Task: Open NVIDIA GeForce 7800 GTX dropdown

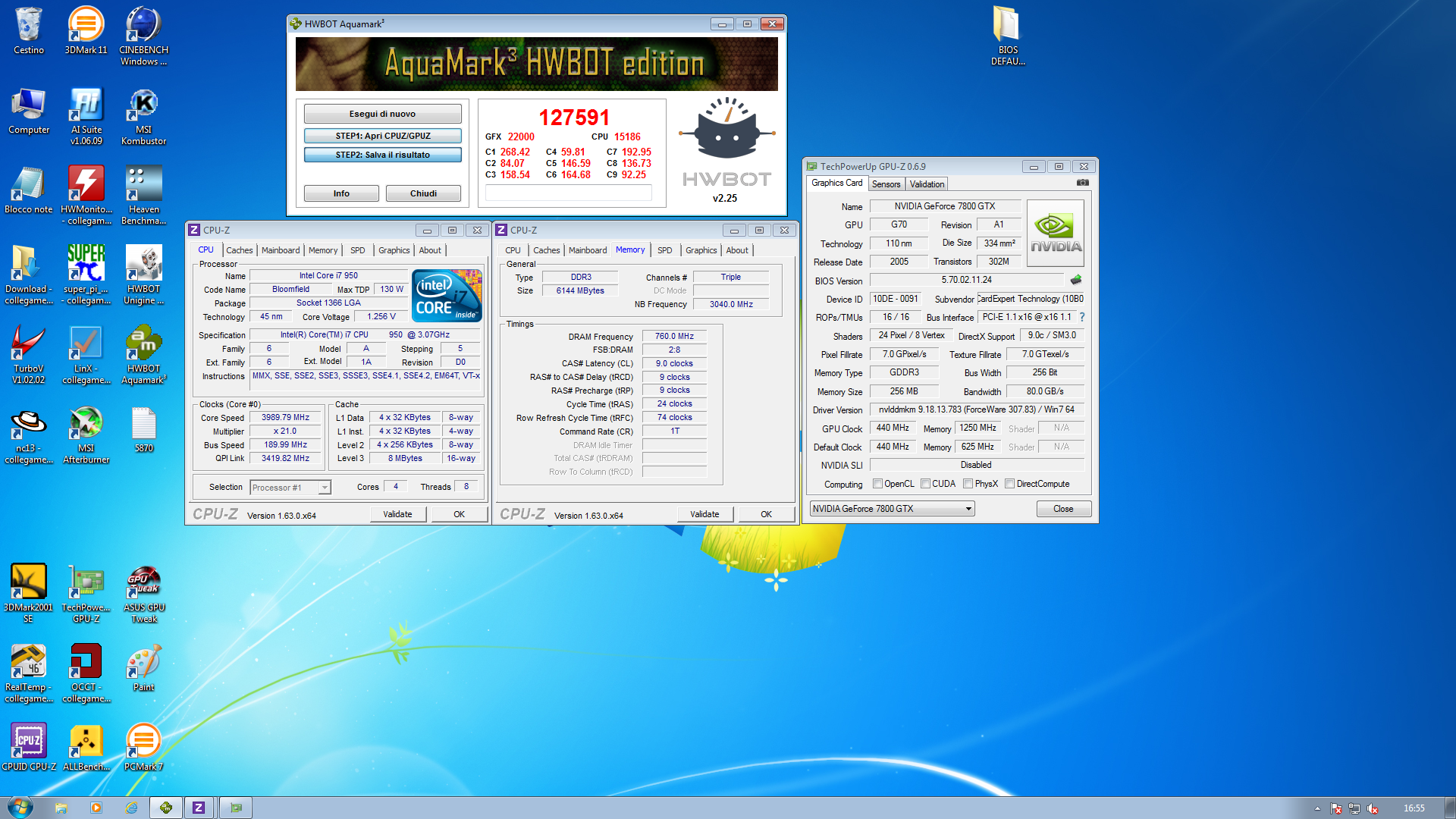Action: pyautogui.click(x=892, y=509)
